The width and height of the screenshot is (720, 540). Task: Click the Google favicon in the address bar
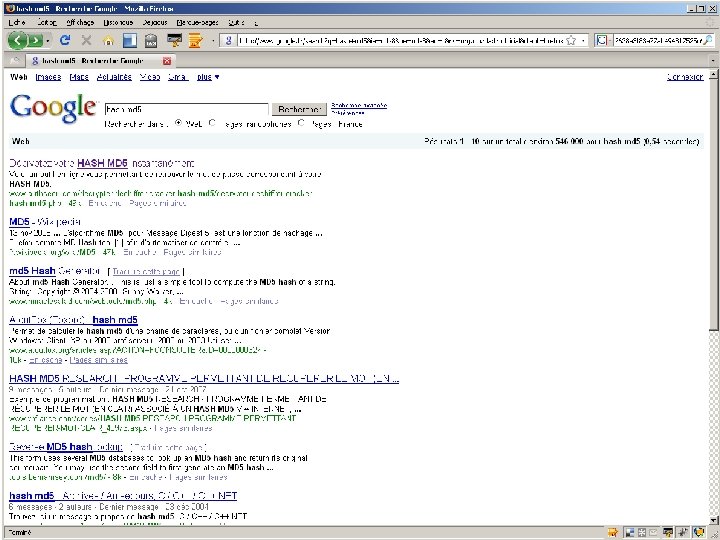pos(228,40)
